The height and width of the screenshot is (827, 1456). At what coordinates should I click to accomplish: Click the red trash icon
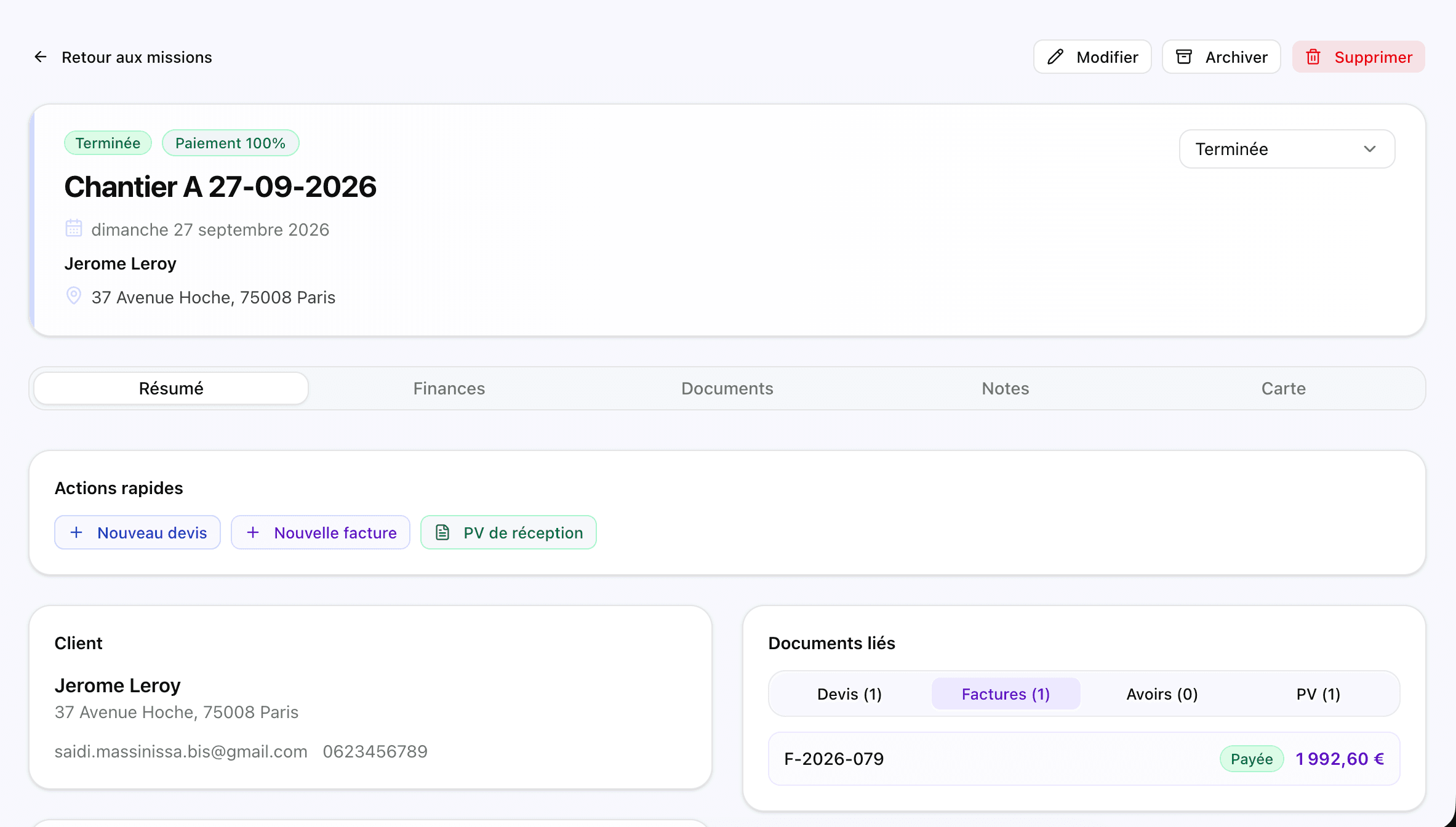tap(1313, 57)
